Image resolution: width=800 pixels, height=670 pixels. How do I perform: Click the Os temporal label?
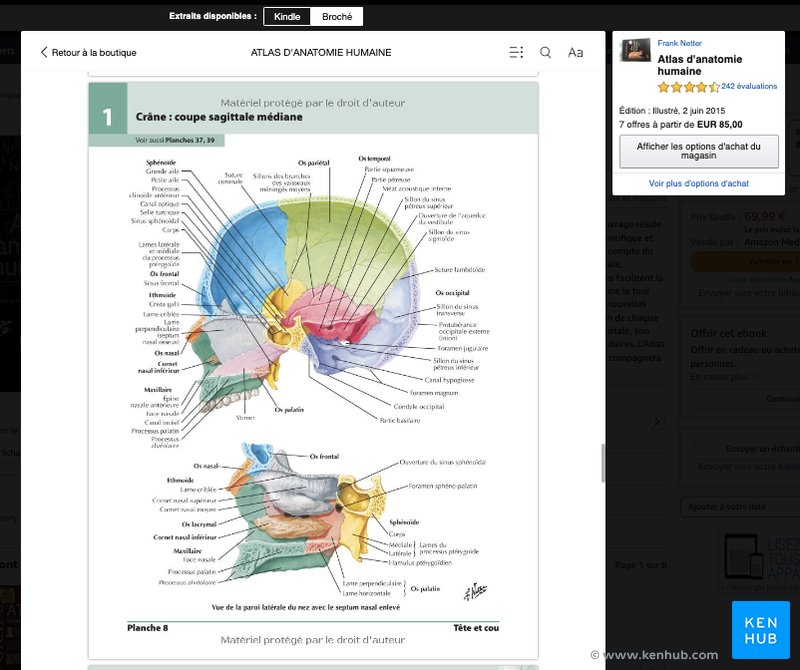click(374, 159)
